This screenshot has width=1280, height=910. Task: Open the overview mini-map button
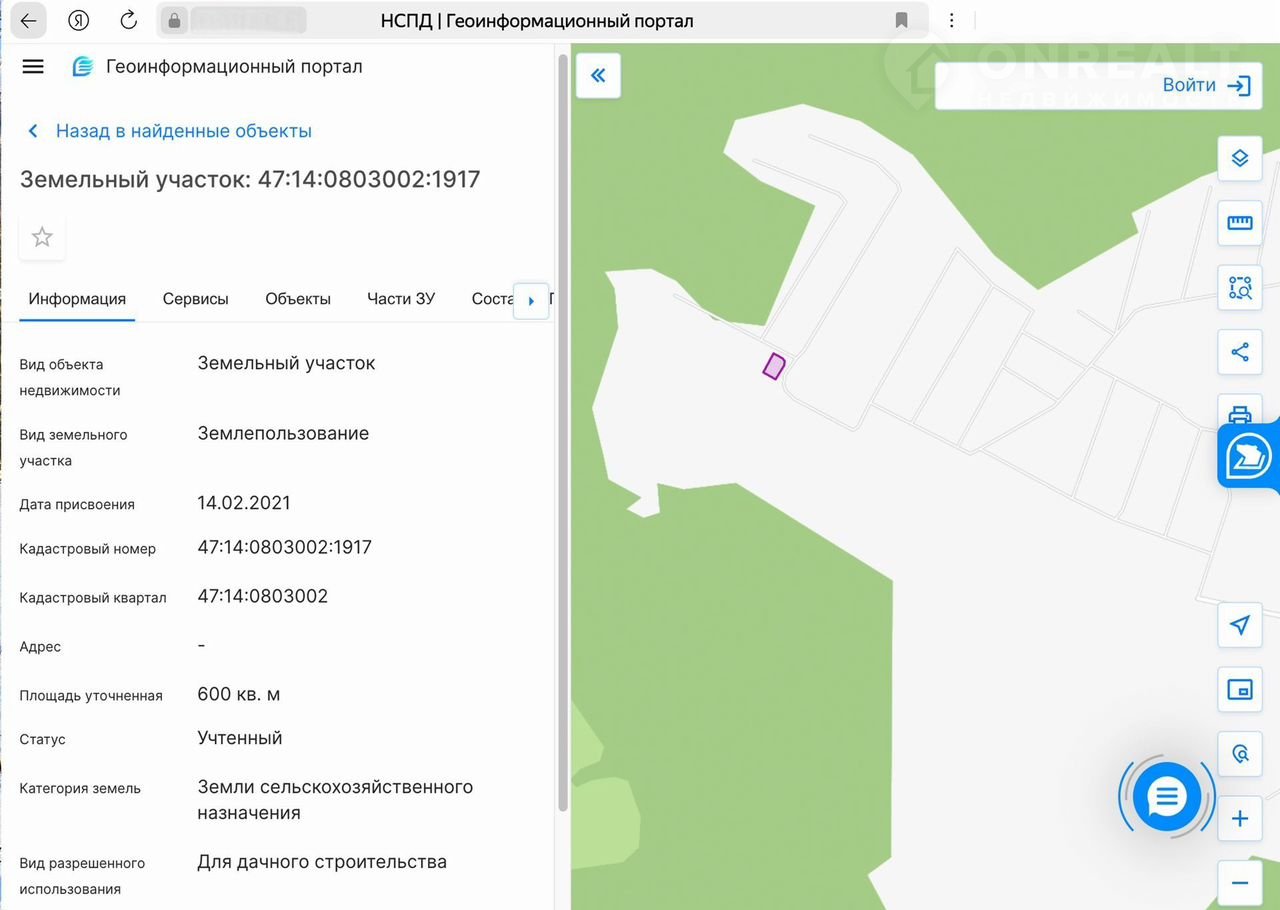coord(1239,690)
